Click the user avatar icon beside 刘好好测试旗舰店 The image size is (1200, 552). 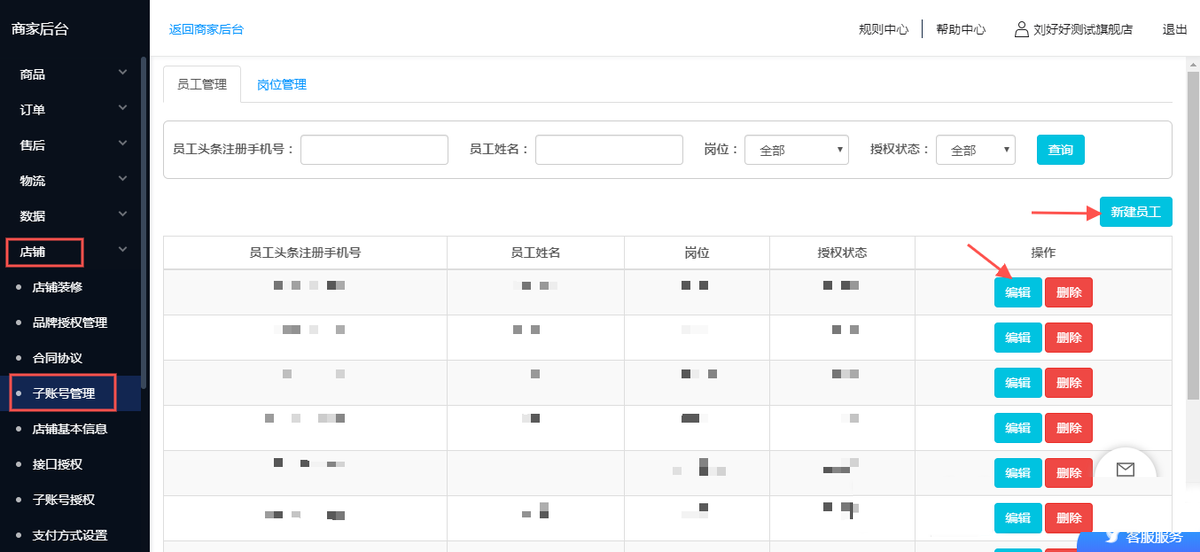pos(1021,29)
